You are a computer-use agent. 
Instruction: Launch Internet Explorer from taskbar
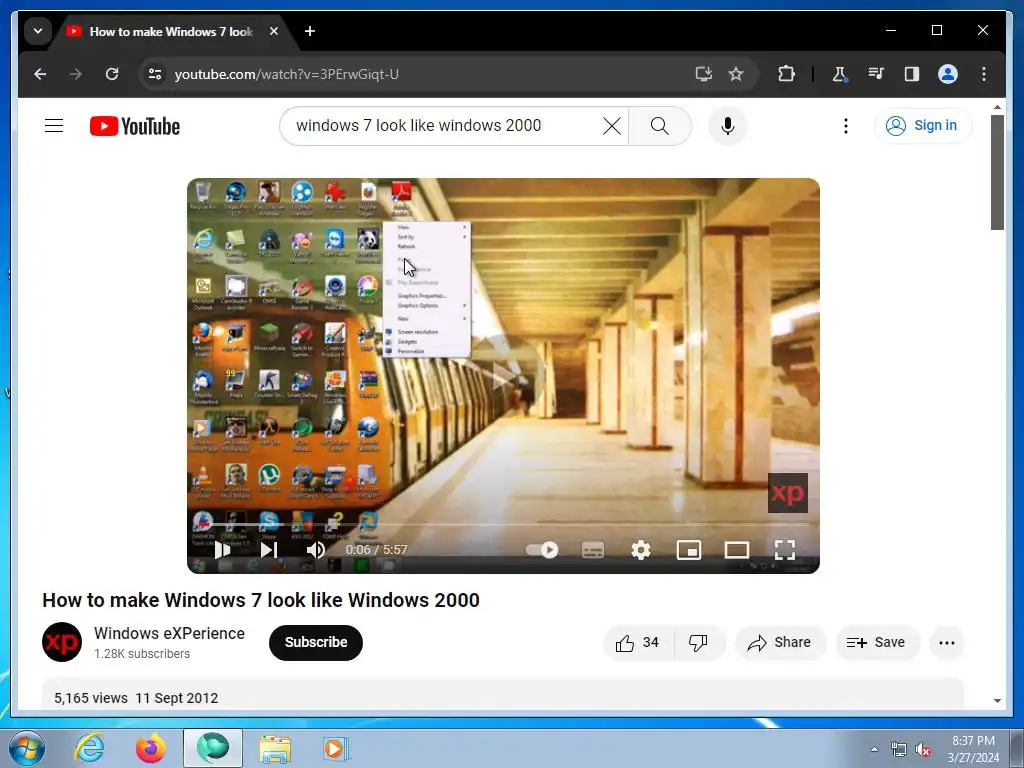tap(89, 748)
